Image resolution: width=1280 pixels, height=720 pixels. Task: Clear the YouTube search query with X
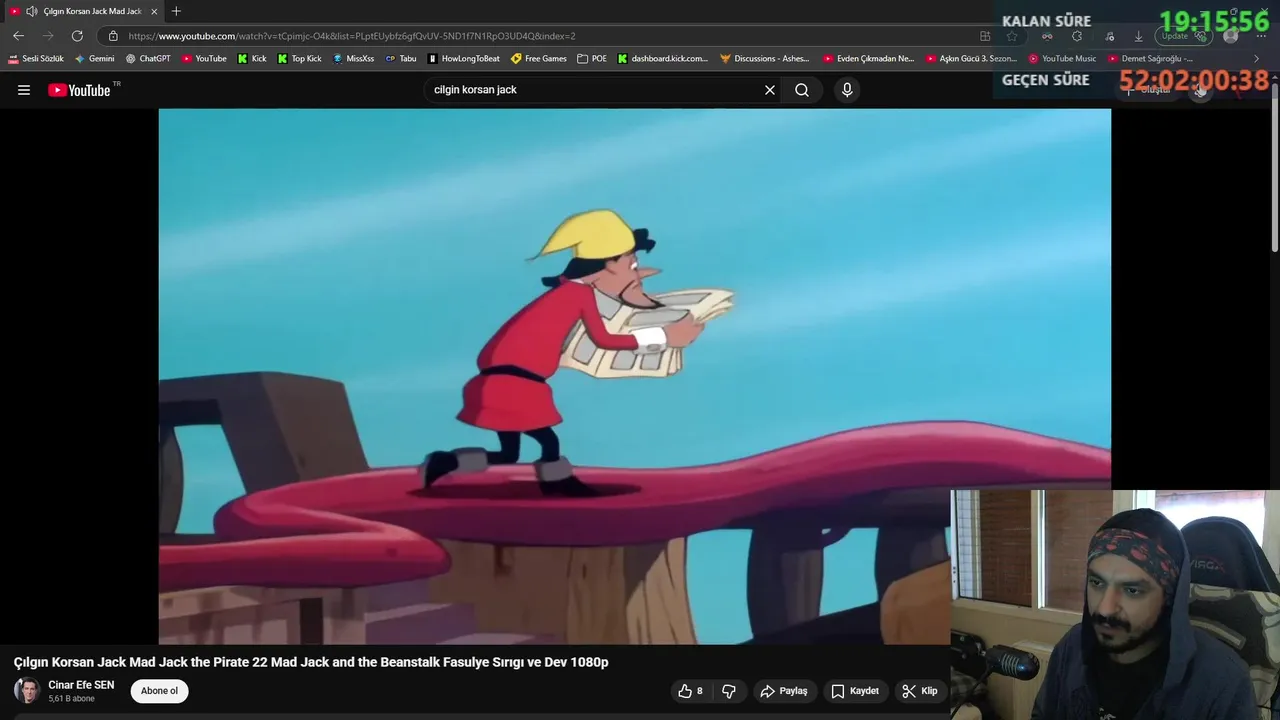coord(770,90)
